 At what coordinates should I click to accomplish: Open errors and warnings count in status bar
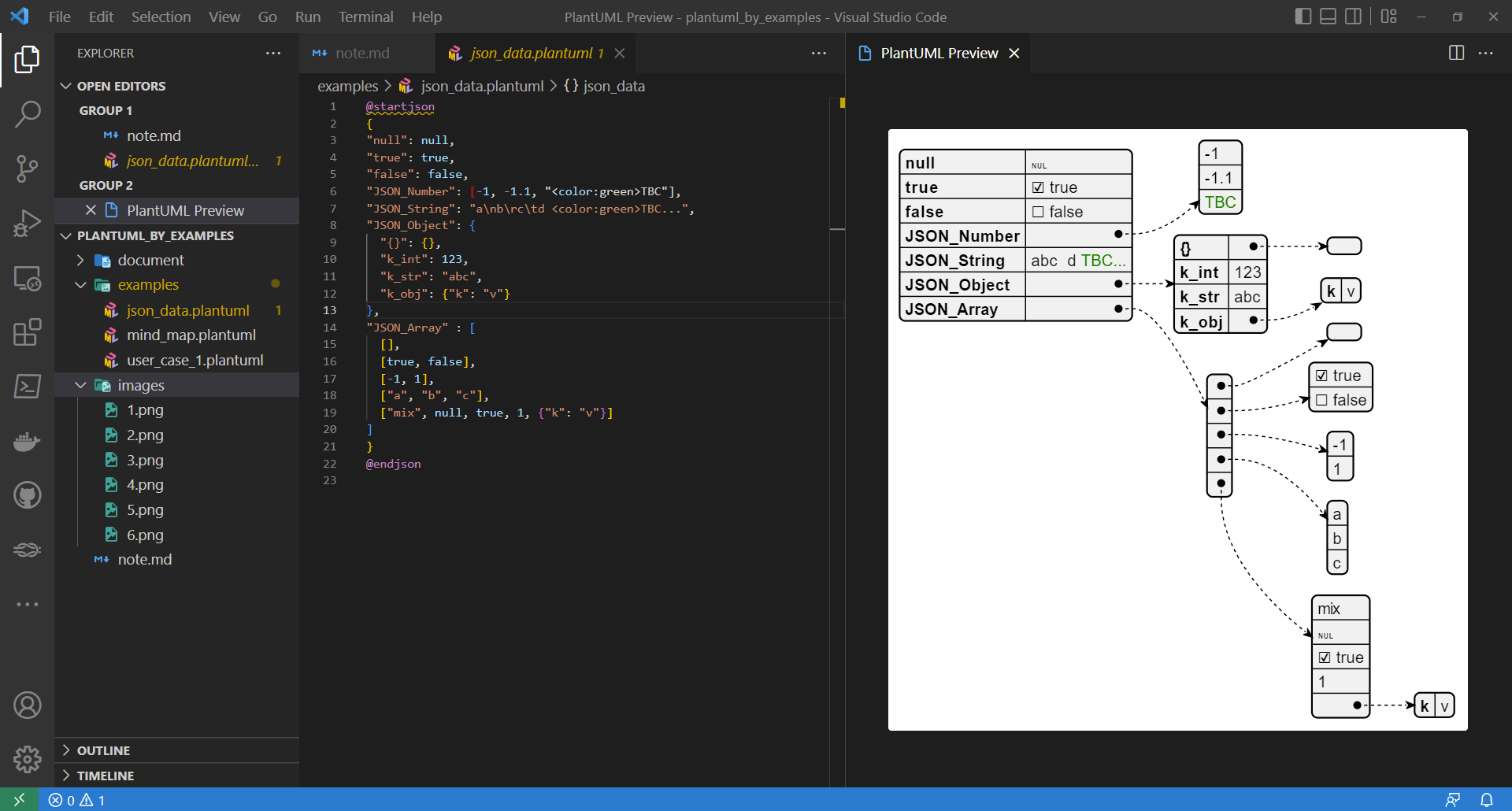(x=76, y=800)
